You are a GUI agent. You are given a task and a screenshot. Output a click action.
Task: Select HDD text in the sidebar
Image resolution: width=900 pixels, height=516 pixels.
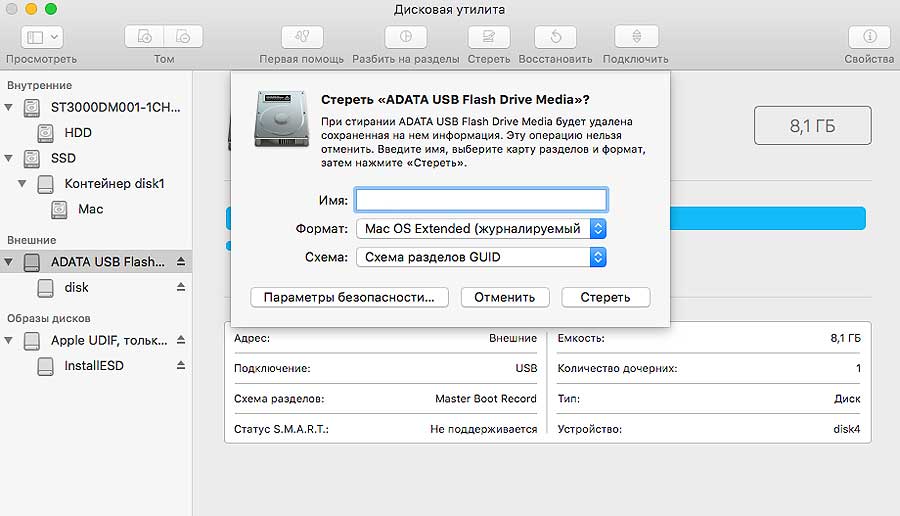[x=78, y=133]
